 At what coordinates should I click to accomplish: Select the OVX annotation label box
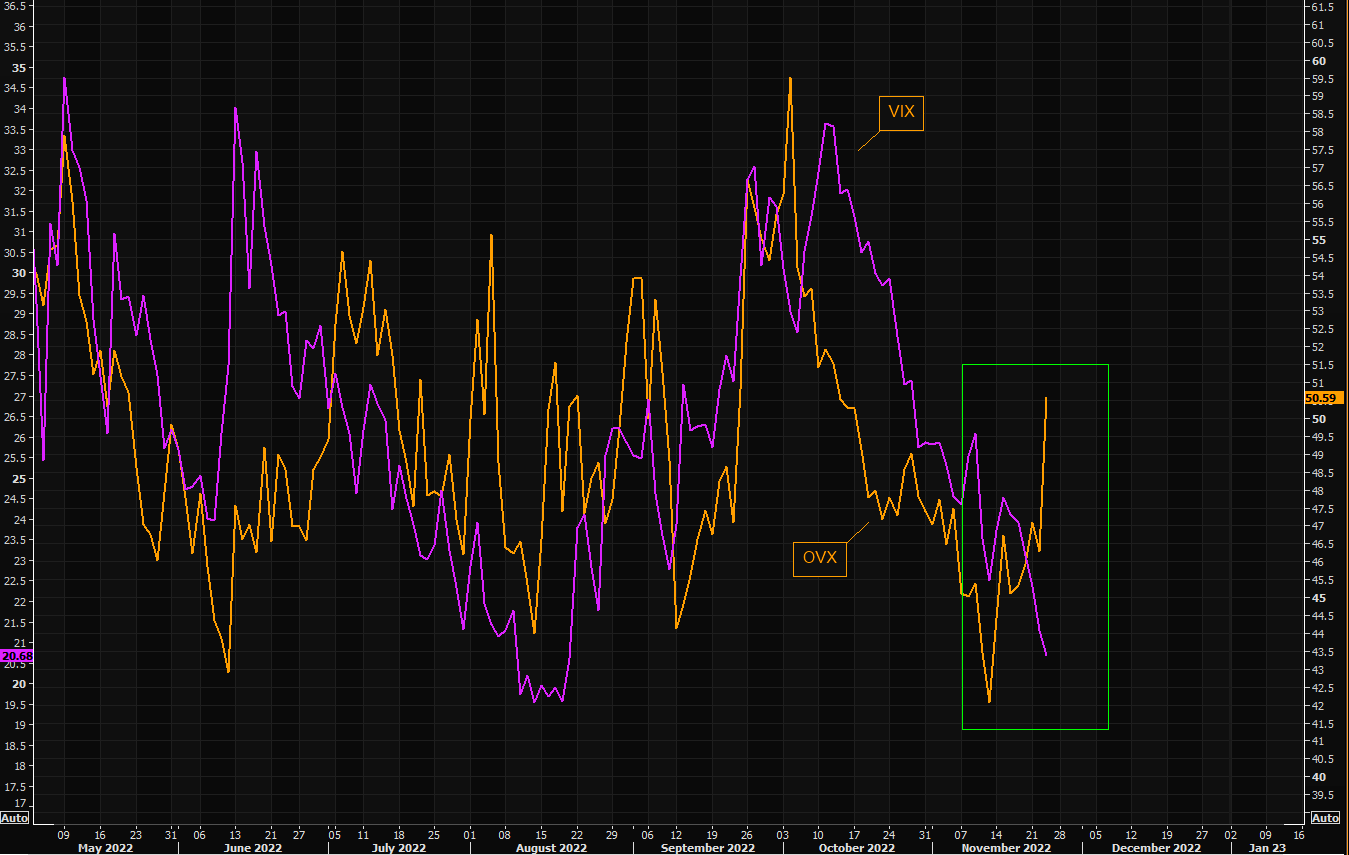(820, 558)
